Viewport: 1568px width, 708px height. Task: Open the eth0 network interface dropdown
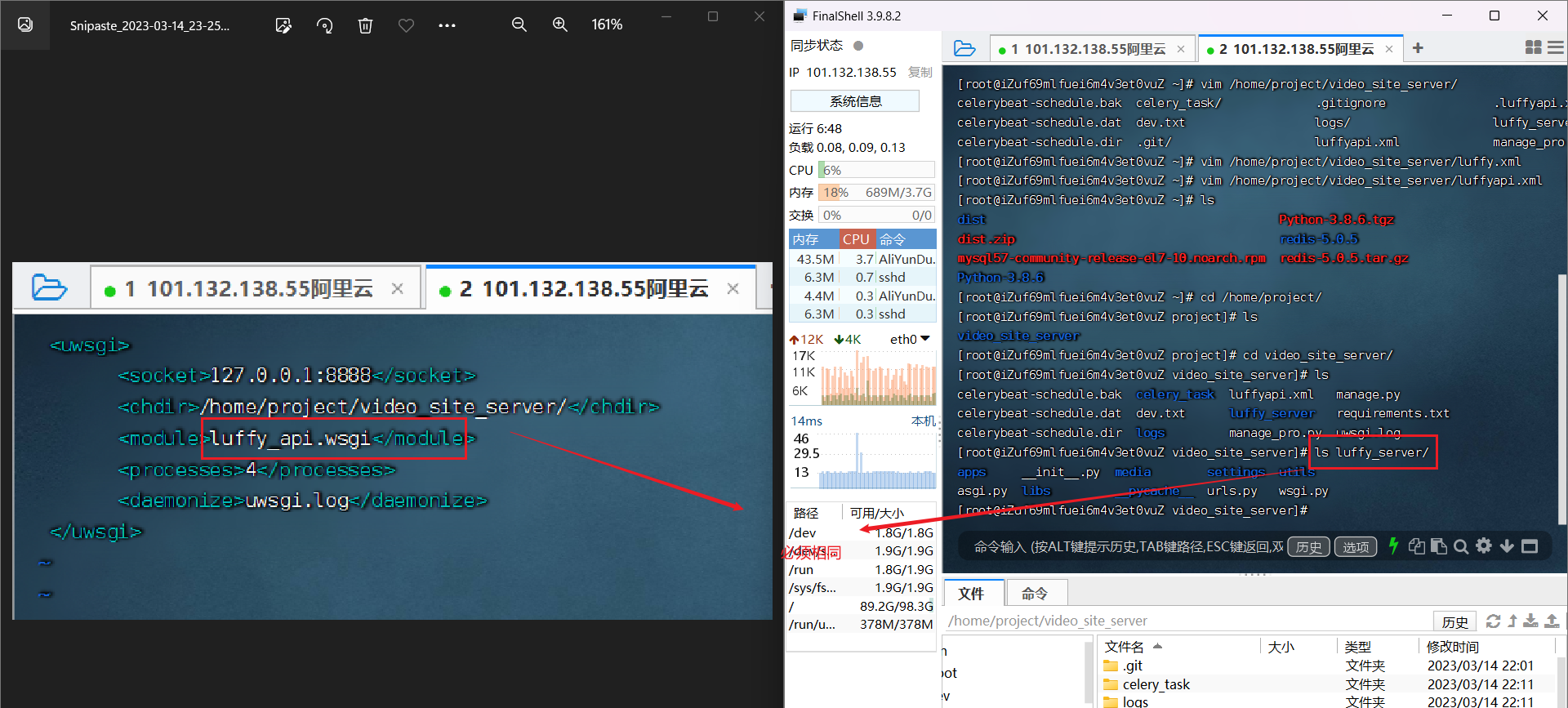(x=910, y=339)
